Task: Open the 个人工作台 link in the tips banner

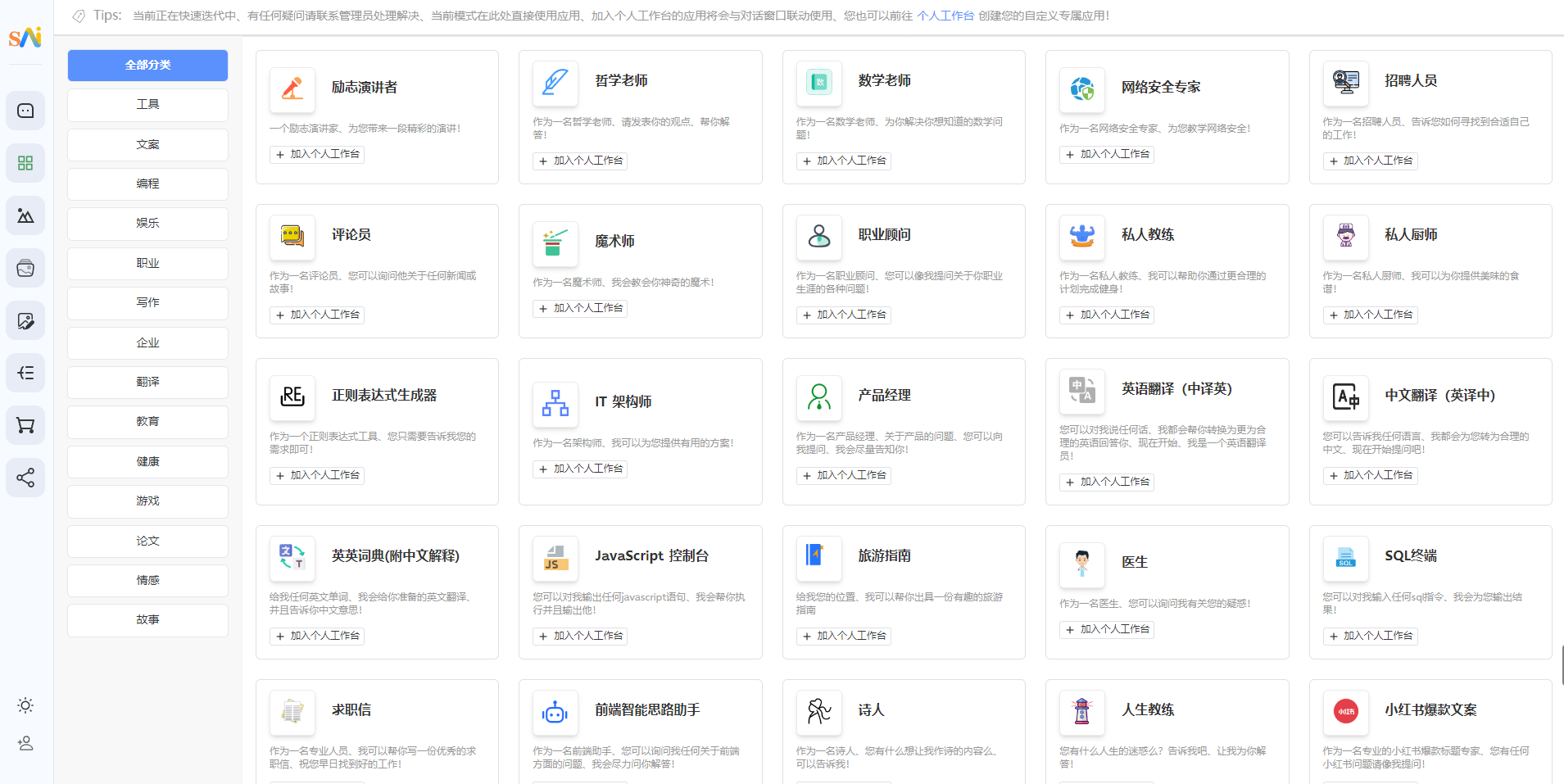Action: [x=945, y=15]
